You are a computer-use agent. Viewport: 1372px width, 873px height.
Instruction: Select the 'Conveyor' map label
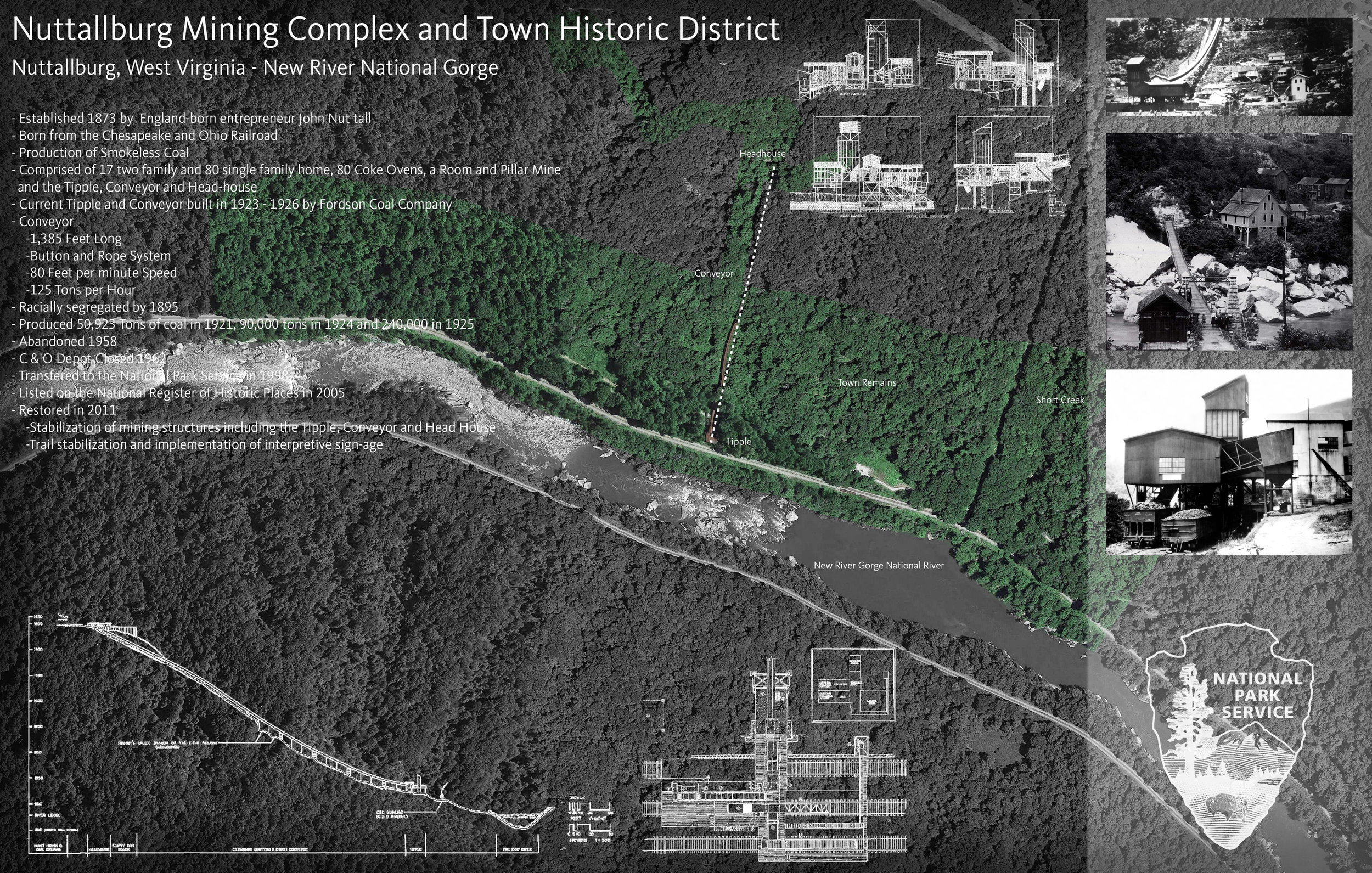[713, 273]
